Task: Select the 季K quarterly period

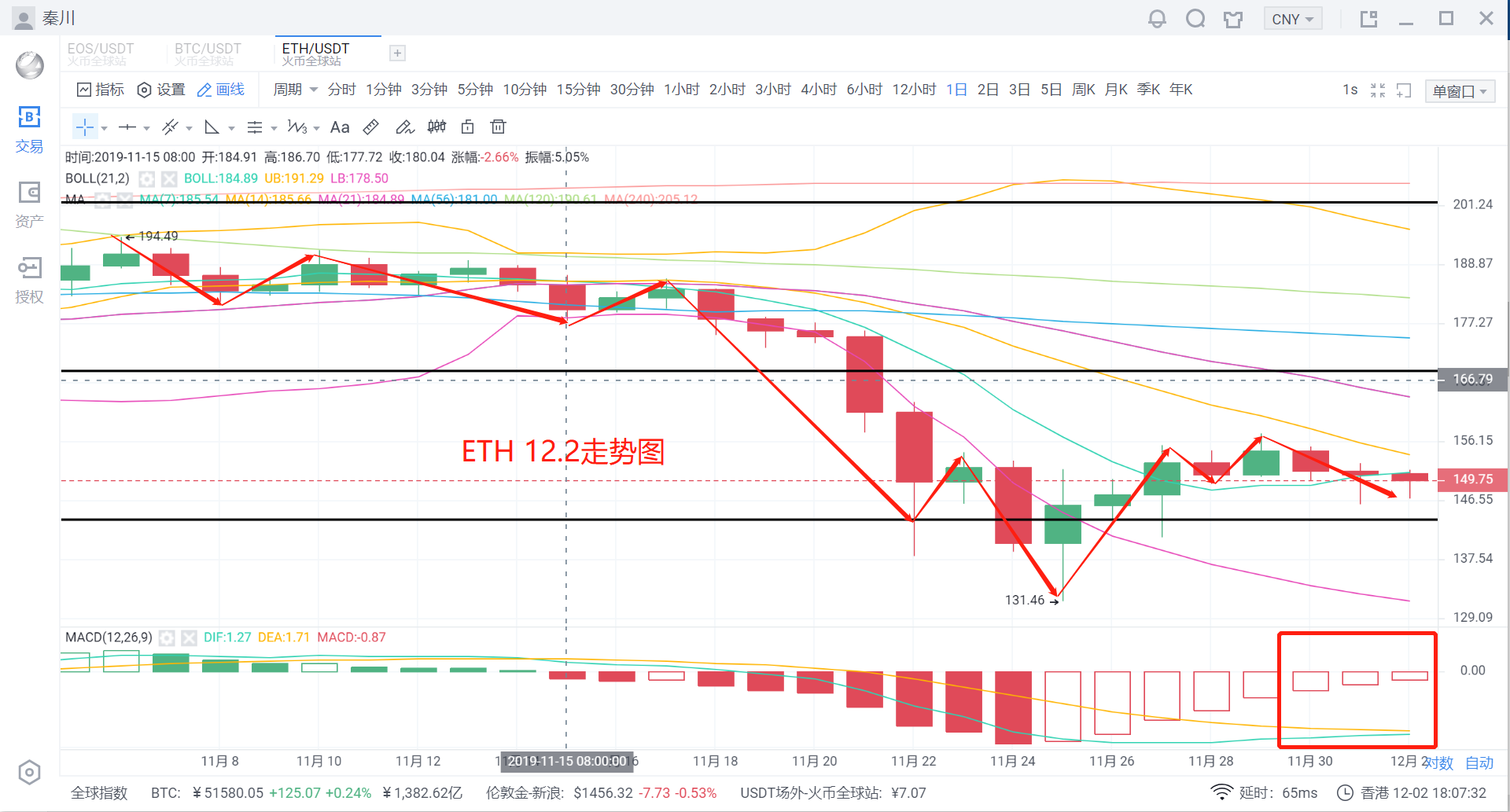Action: [1148, 90]
